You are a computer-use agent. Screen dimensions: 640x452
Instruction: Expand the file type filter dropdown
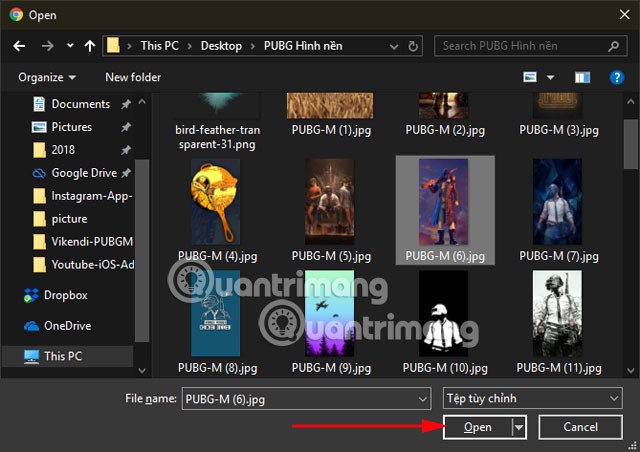(x=531, y=398)
